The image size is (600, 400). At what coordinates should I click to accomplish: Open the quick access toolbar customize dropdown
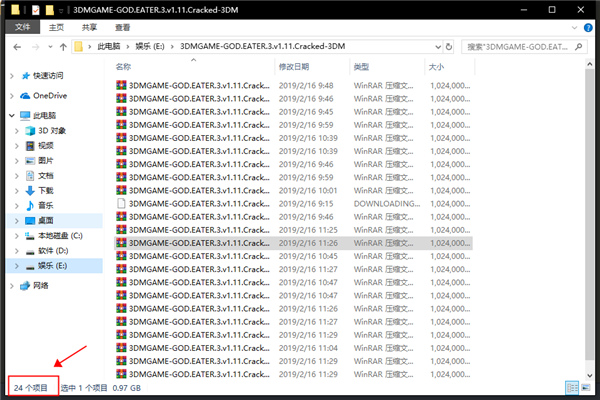pyautogui.click(x=60, y=10)
